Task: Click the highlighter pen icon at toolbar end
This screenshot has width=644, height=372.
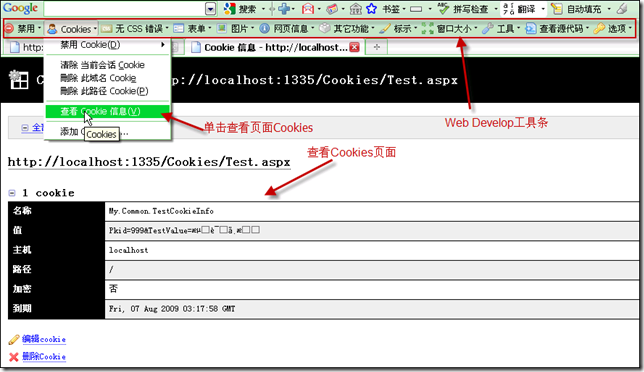Action: 622,8
